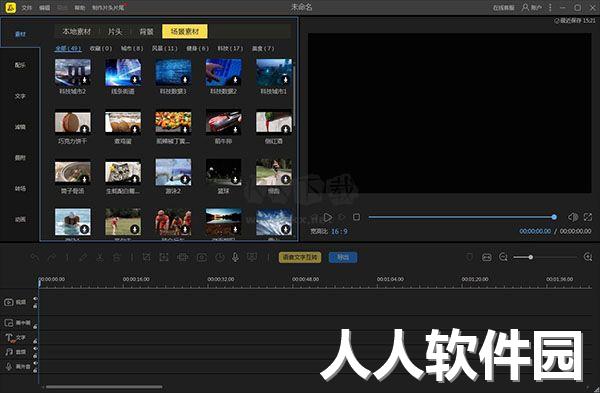Zoom out the timeline
600x393 pixels.
coord(503,257)
